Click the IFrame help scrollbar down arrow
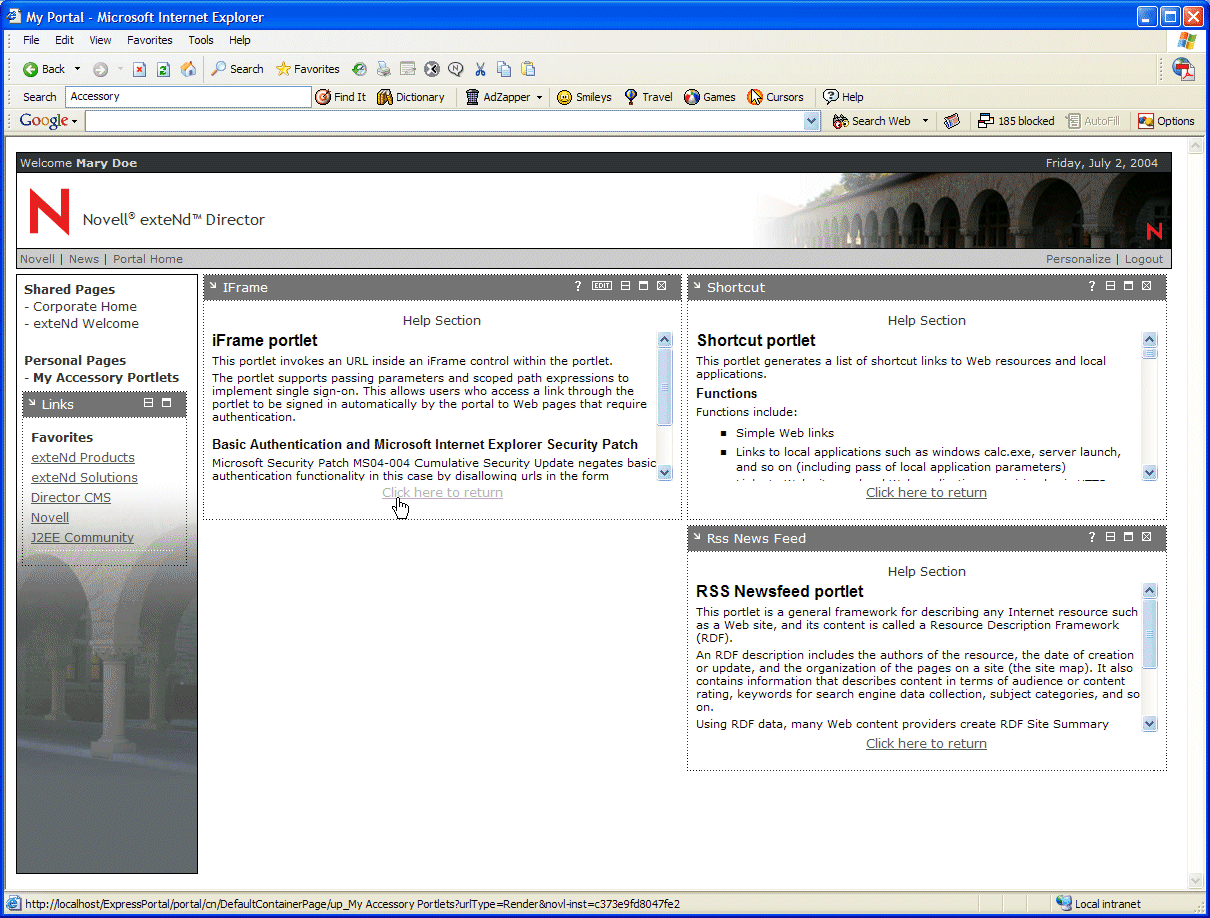The height and width of the screenshot is (918, 1210). point(665,473)
